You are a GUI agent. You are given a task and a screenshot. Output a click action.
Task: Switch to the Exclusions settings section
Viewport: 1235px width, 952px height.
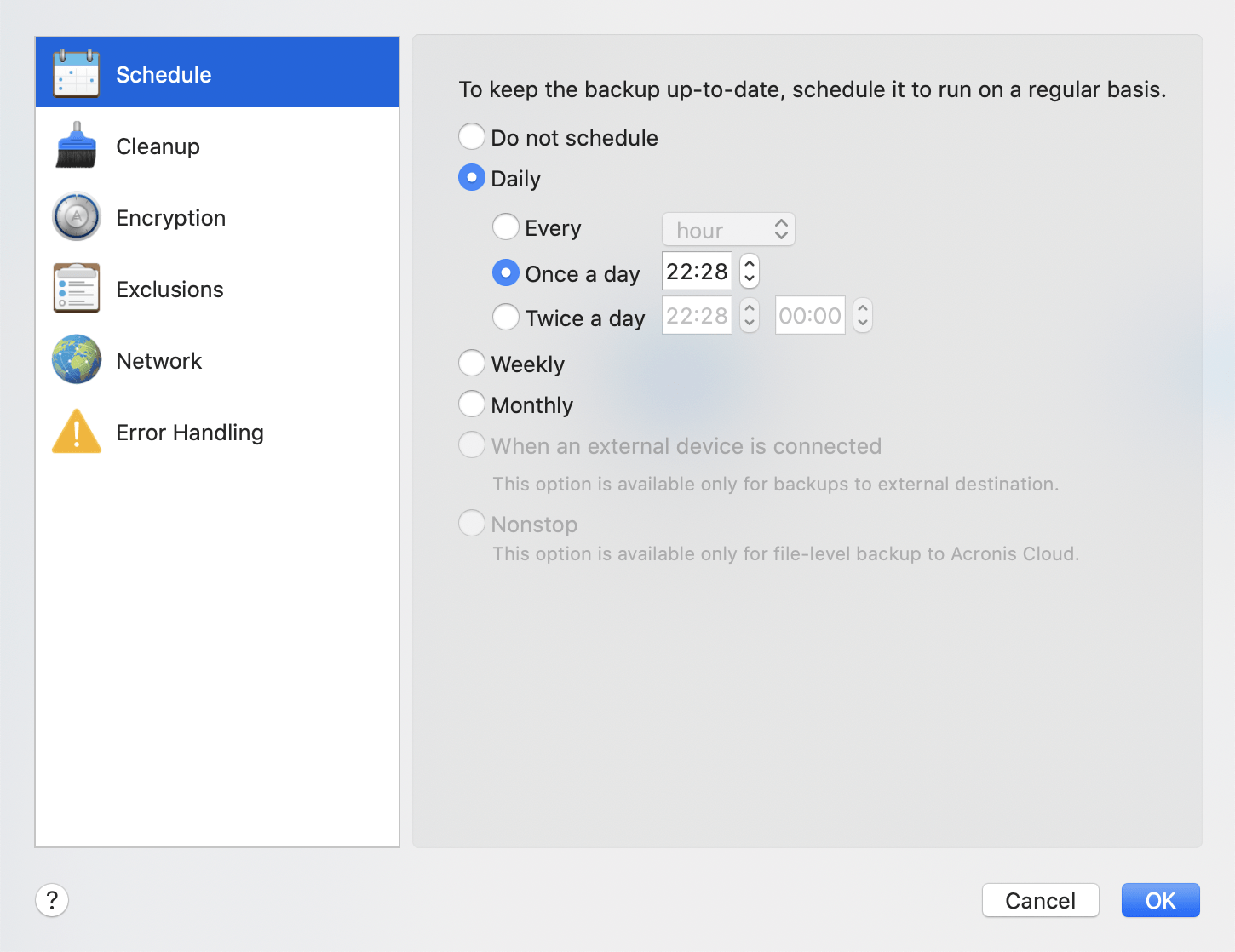(169, 289)
